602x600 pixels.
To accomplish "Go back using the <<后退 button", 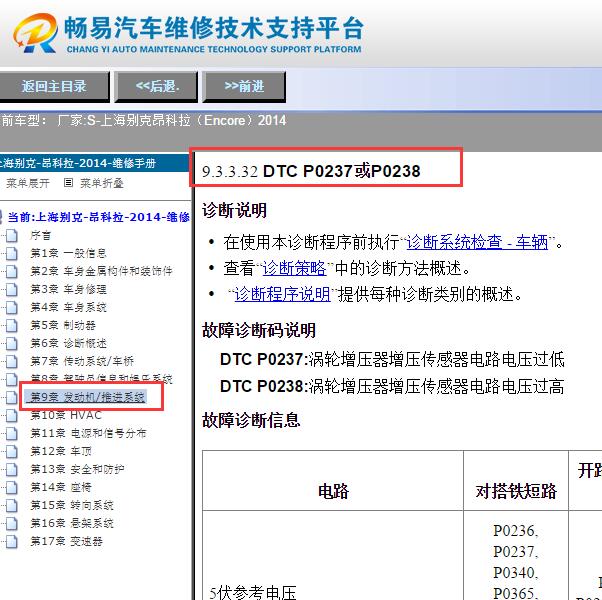I will tap(156, 87).
